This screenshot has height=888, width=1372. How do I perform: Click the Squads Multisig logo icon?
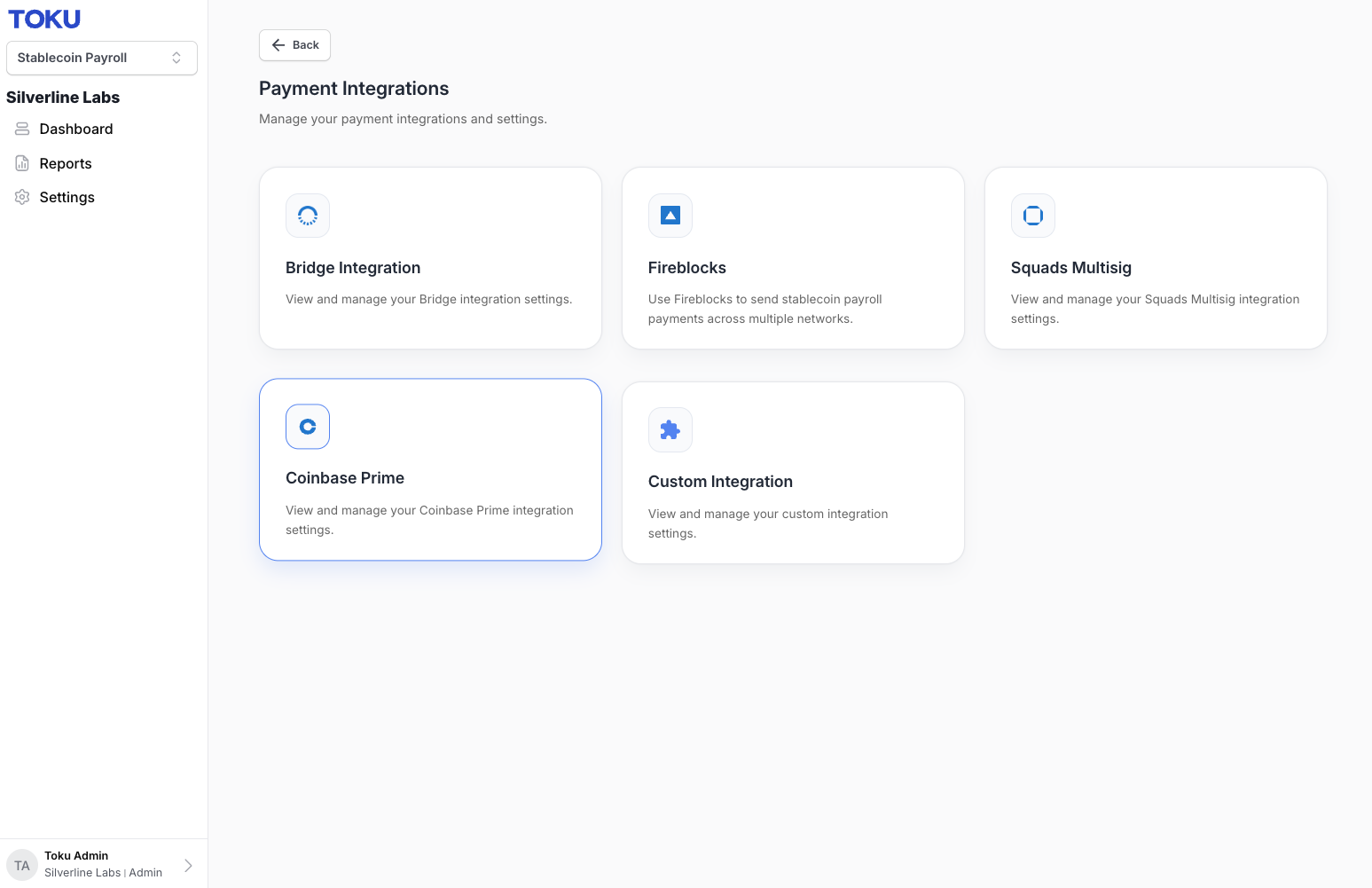coord(1033,216)
